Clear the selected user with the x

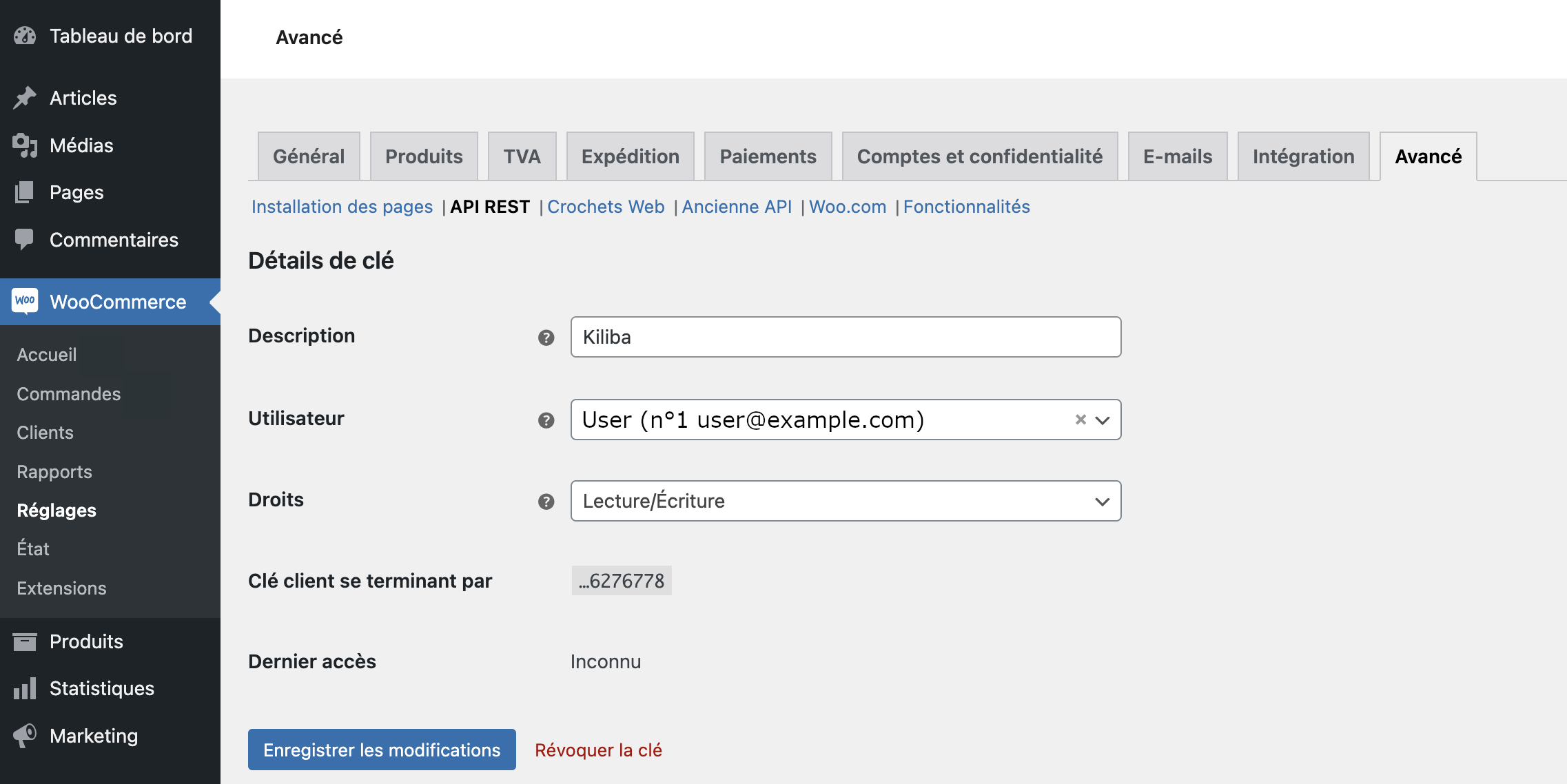pos(1080,420)
